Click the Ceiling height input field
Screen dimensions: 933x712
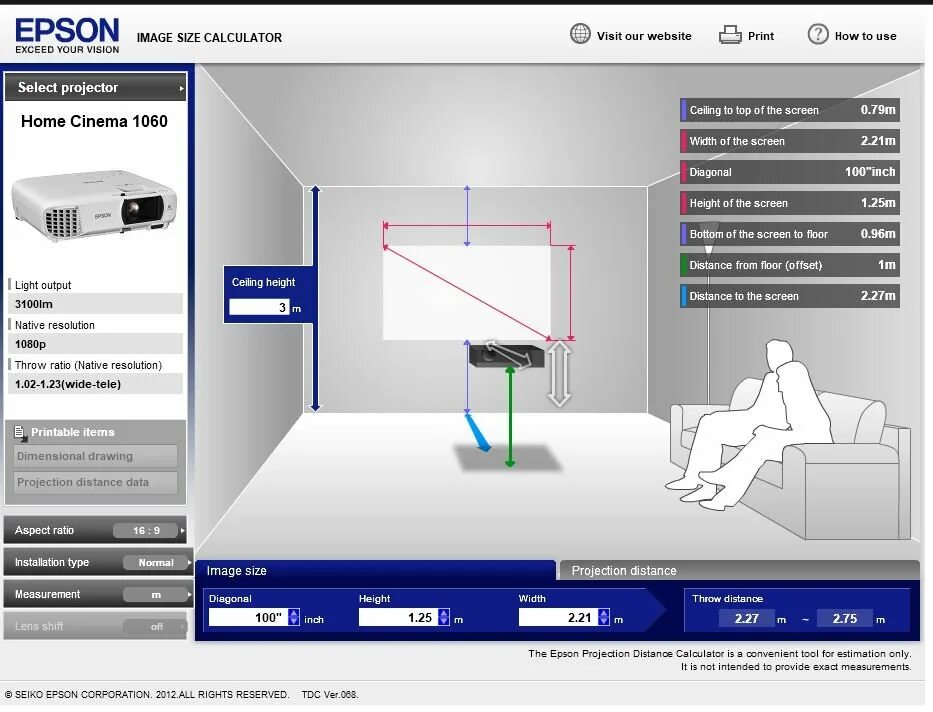point(259,308)
